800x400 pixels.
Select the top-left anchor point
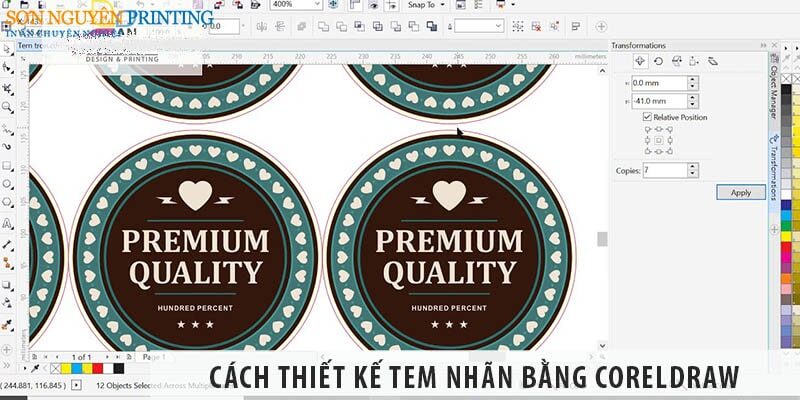[647, 130]
